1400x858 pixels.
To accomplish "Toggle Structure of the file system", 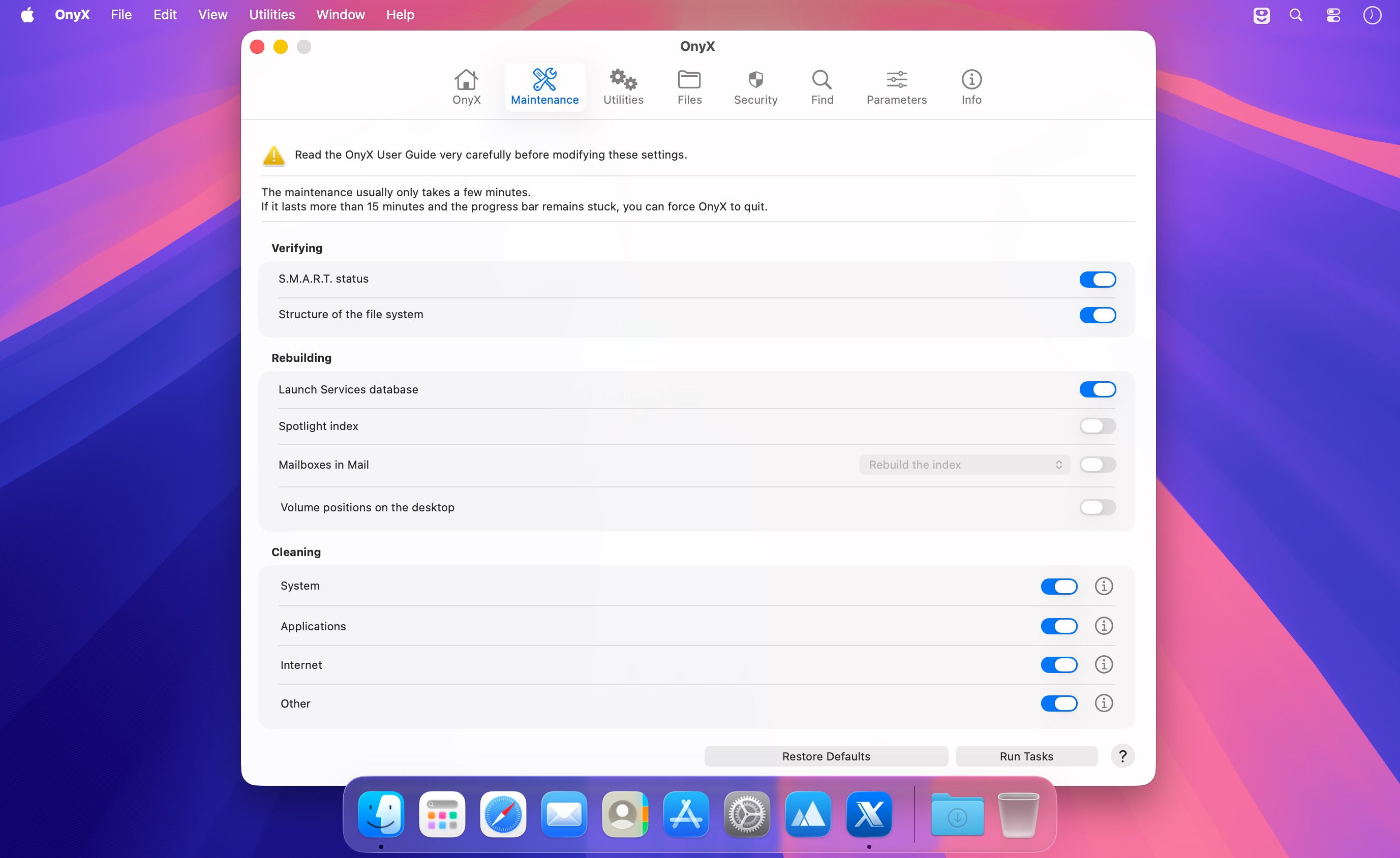I will tap(1097, 315).
